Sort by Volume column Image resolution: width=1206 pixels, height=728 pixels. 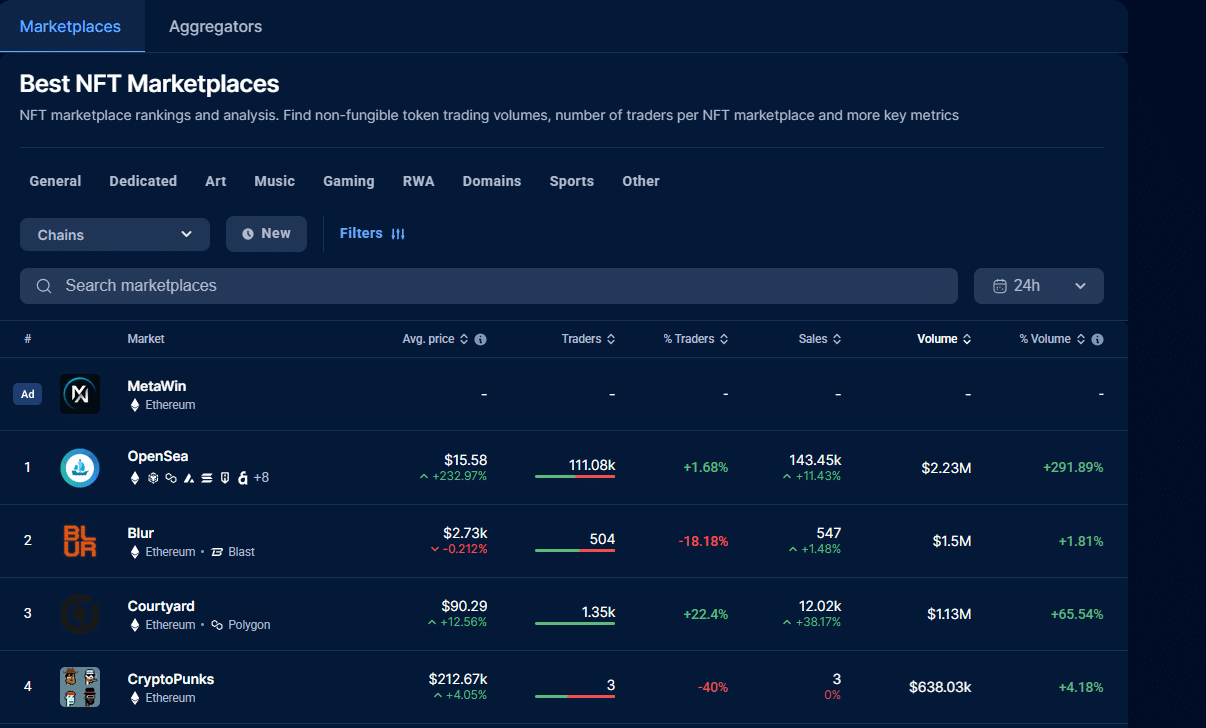pos(944,339)
